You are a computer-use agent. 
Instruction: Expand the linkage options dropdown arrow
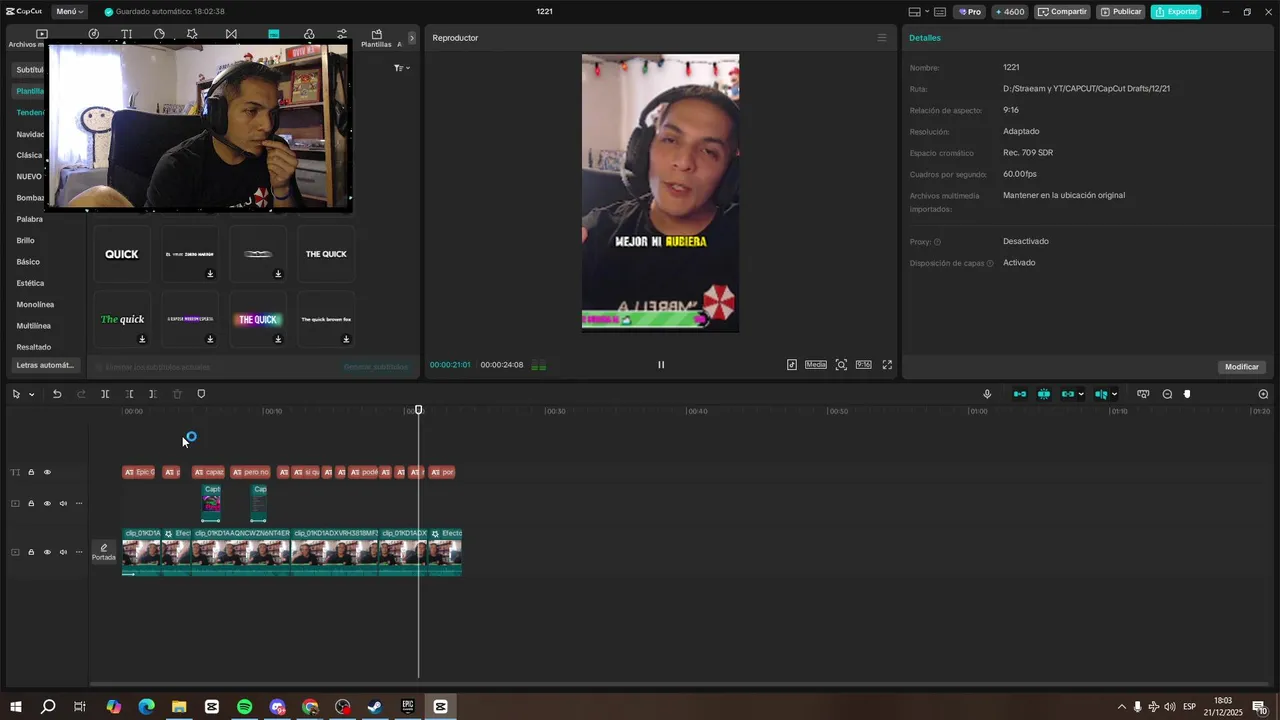pyautogui.click(x=1081, y=394)
